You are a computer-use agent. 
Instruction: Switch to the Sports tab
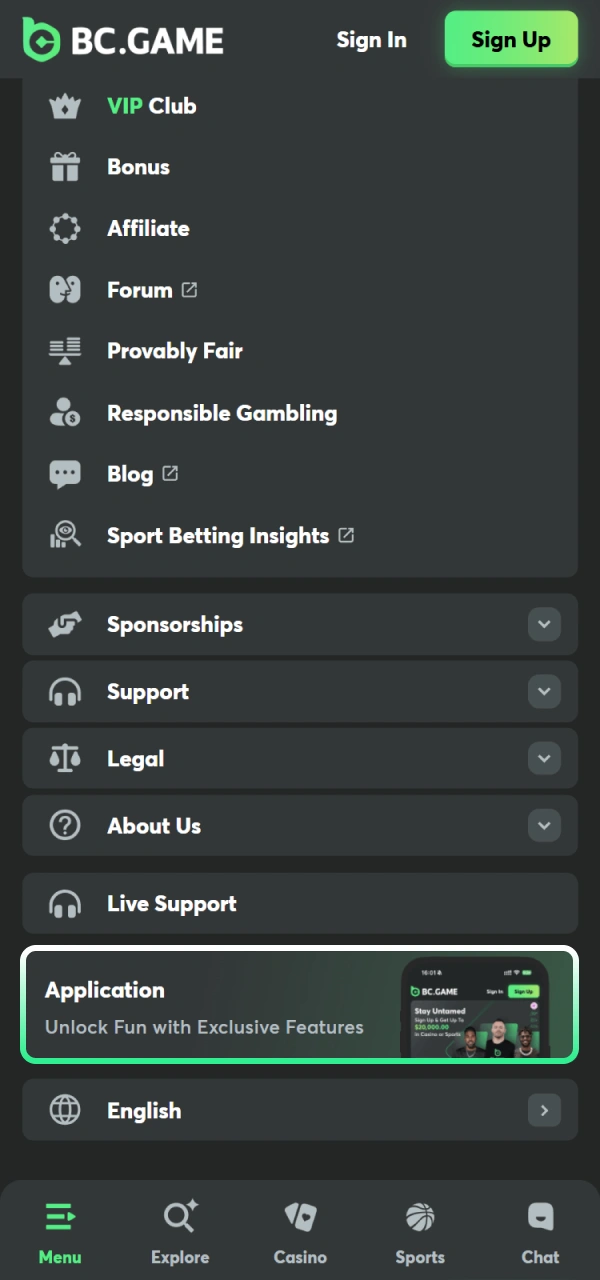pos(420,1232)
